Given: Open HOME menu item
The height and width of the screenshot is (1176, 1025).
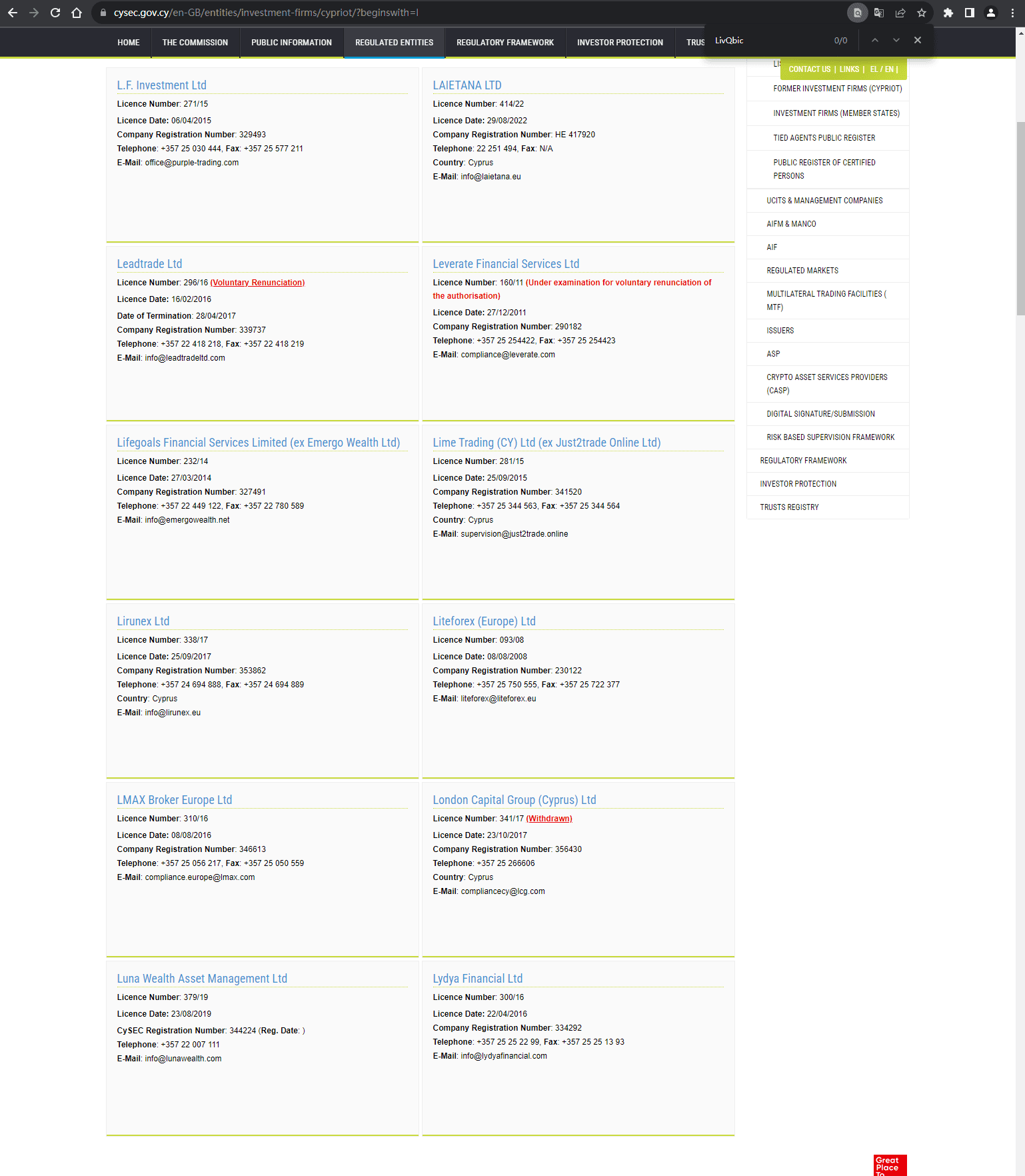Looking at the screenshot, I should tap(129, 43).
